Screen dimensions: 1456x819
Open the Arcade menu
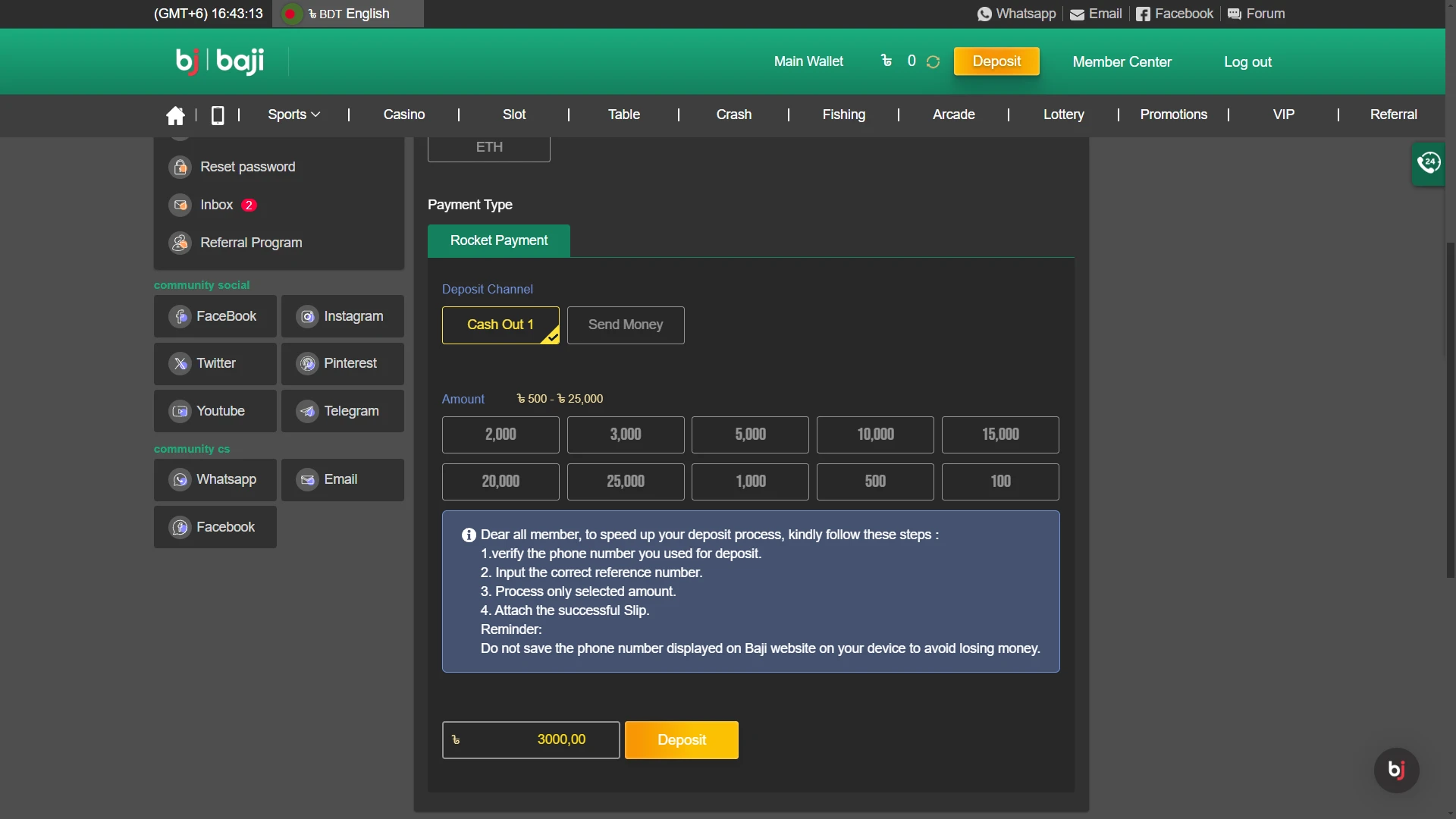[954, 115]
